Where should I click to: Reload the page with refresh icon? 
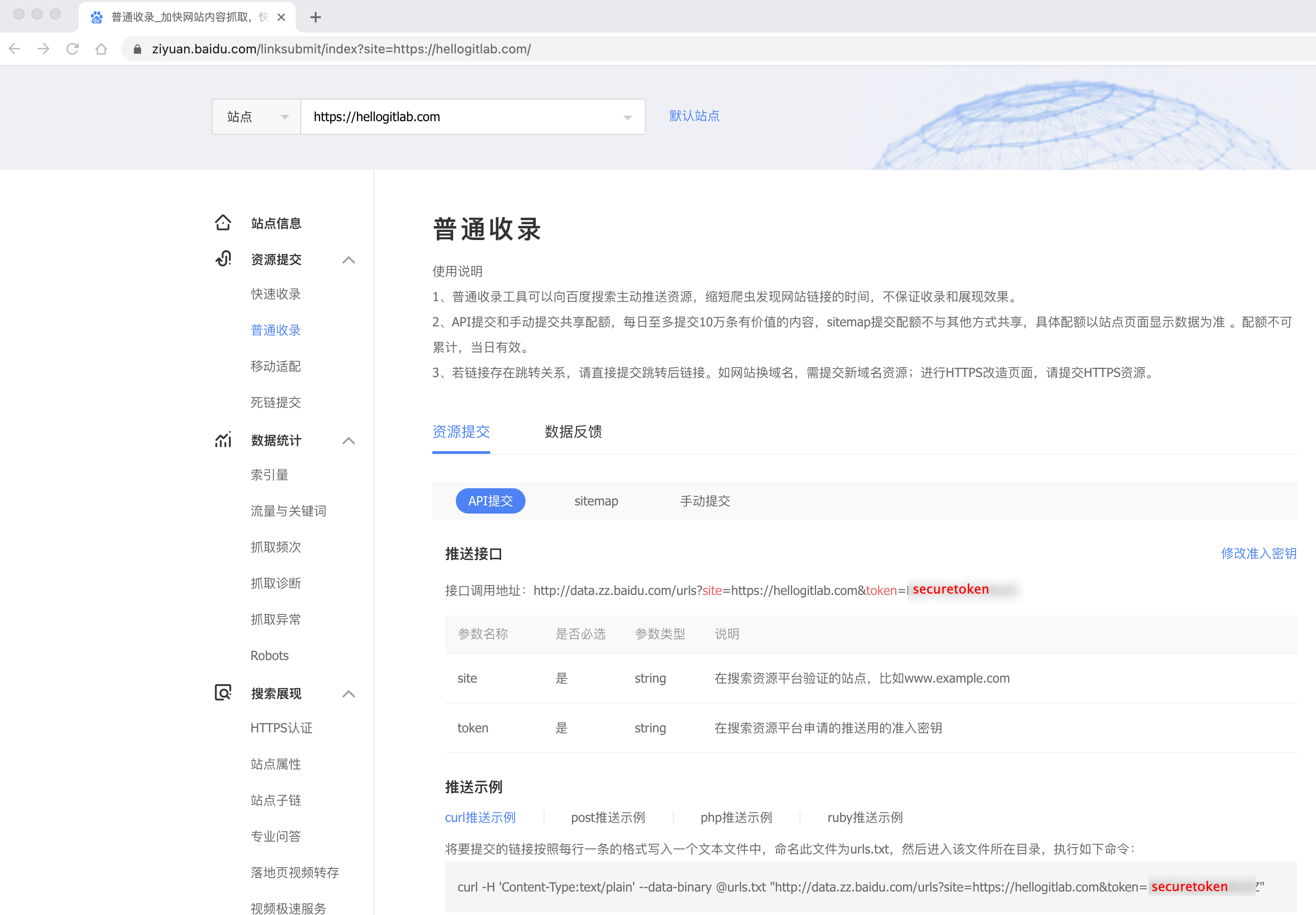point(72,49)
